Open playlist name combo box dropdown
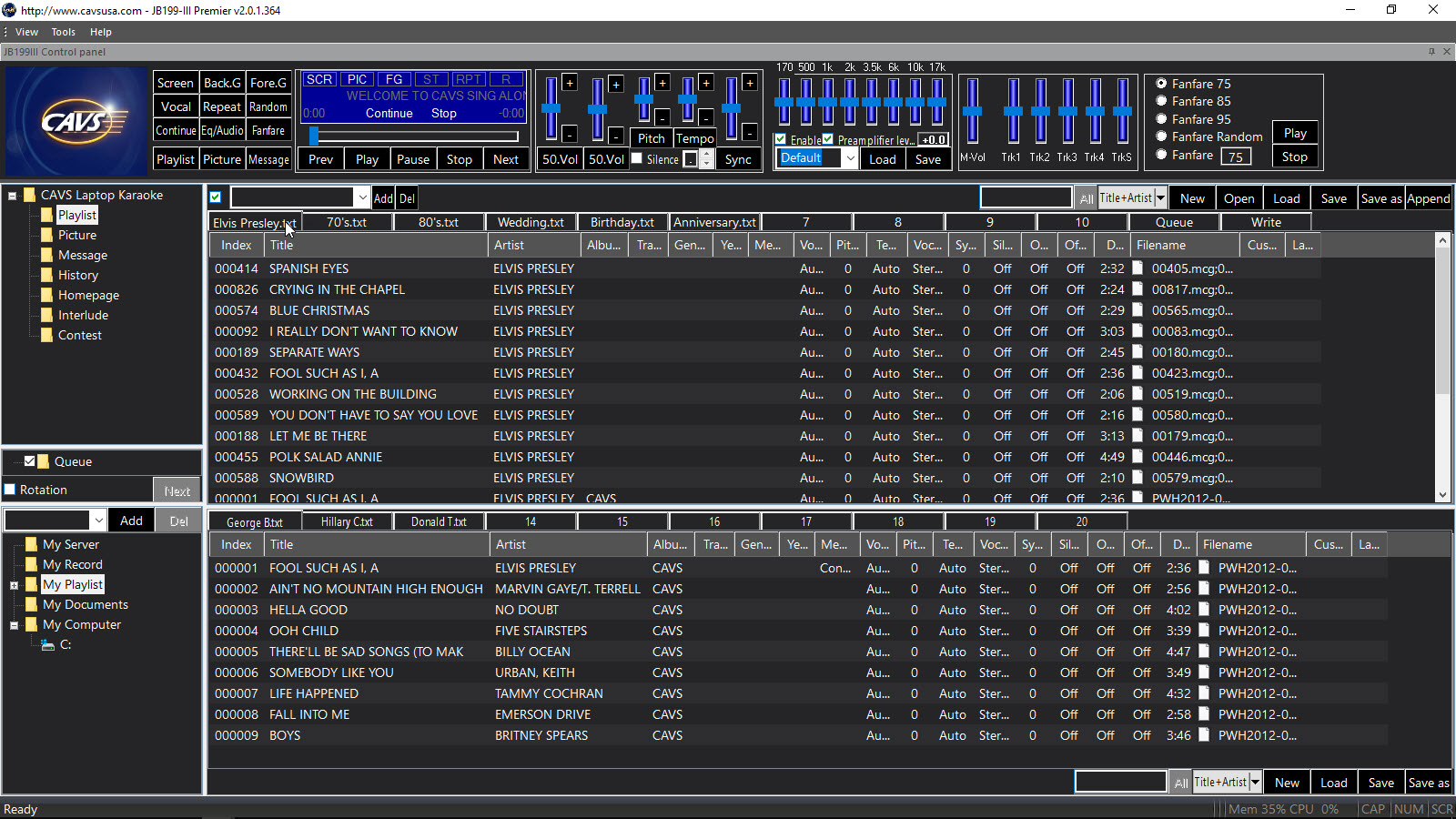 coord(362,197)
